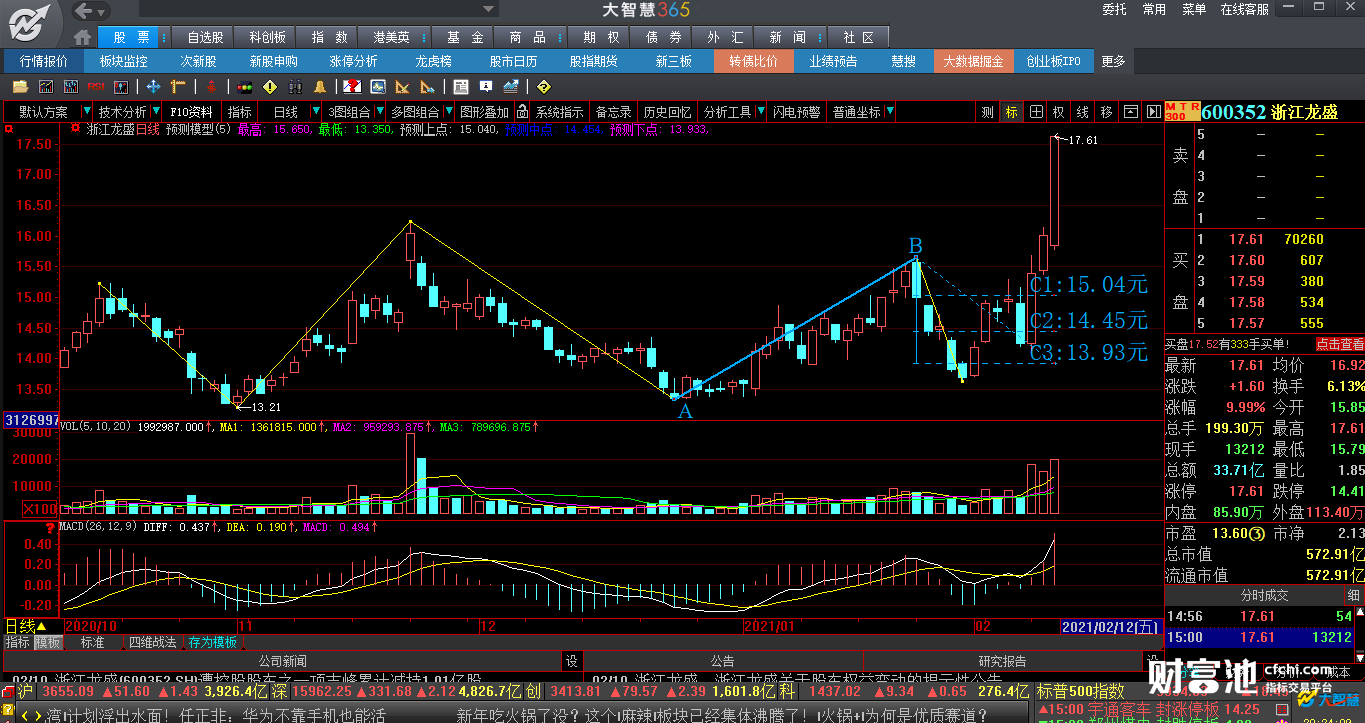Switch to the 科创板 tab

(267, 37)
